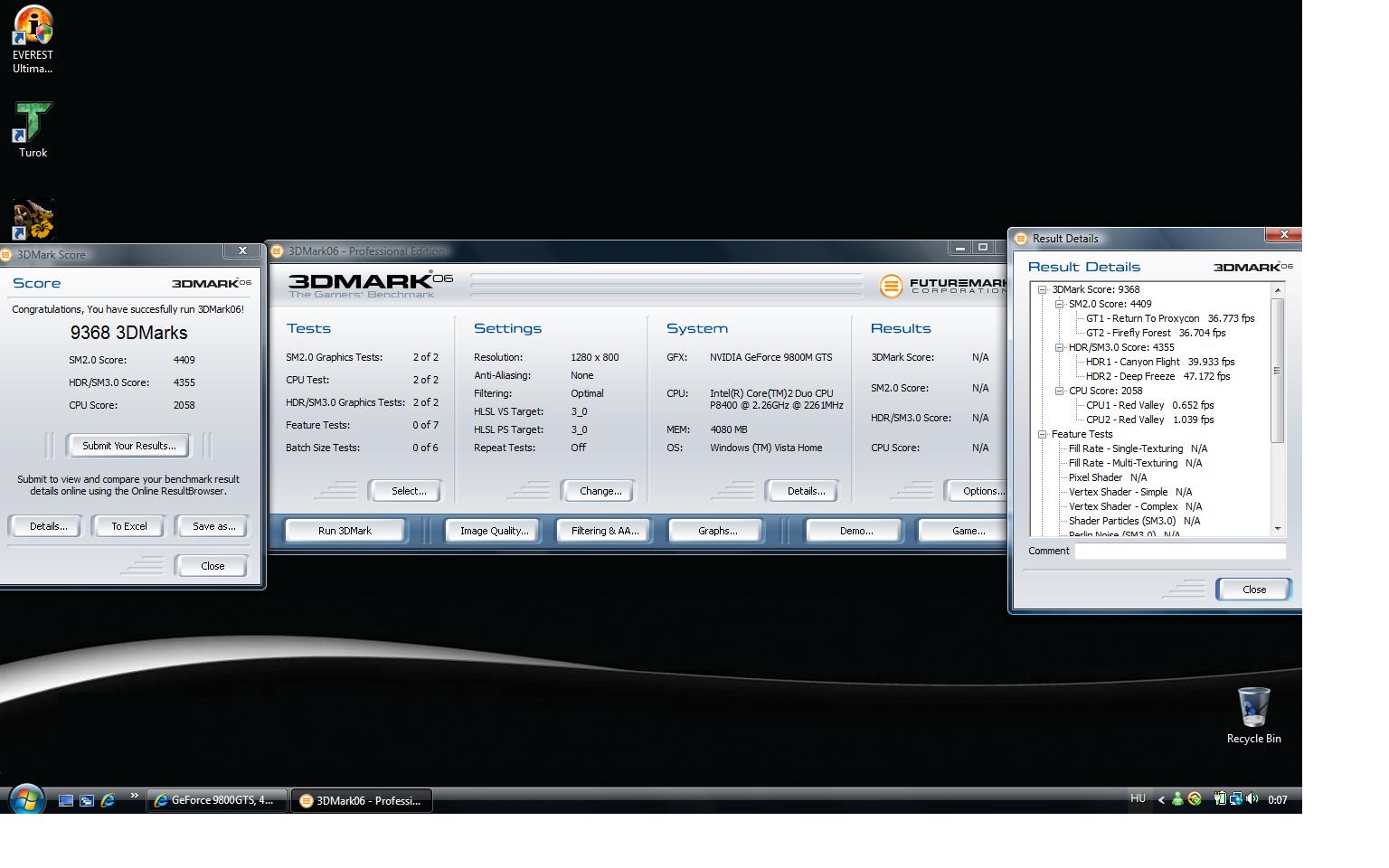
Task: Close Result Details with Close button
Action: [1254, 590]
